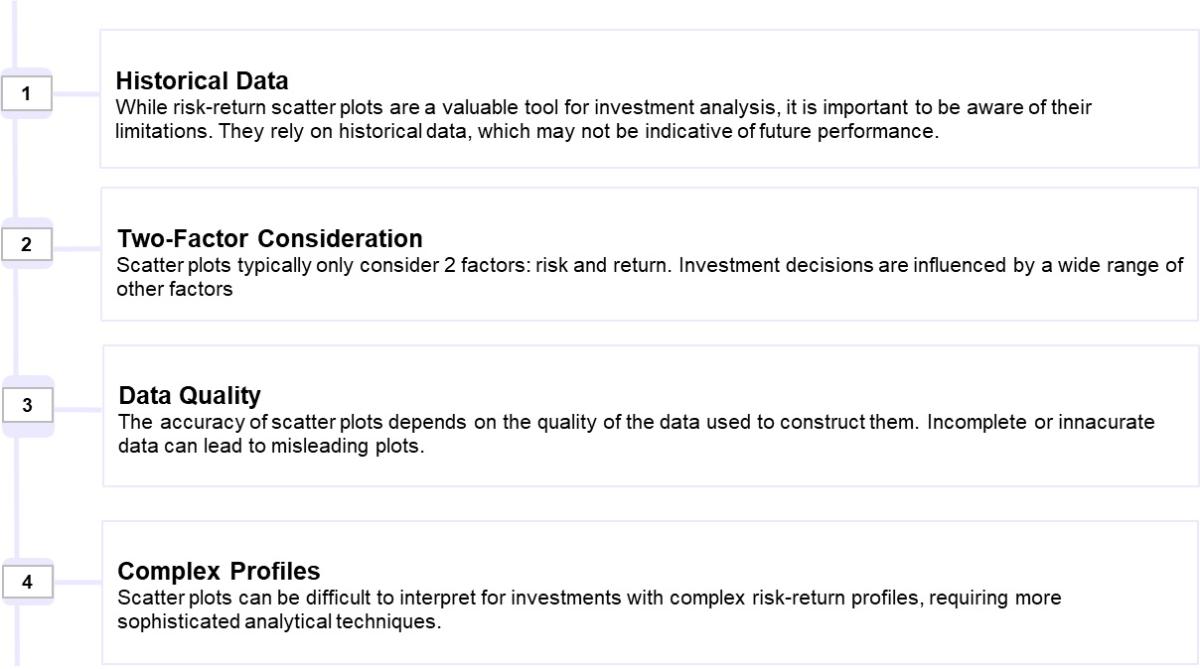Click the connector line beside step 3
The width and height of the screenshot is (1200, 669).
78,408
